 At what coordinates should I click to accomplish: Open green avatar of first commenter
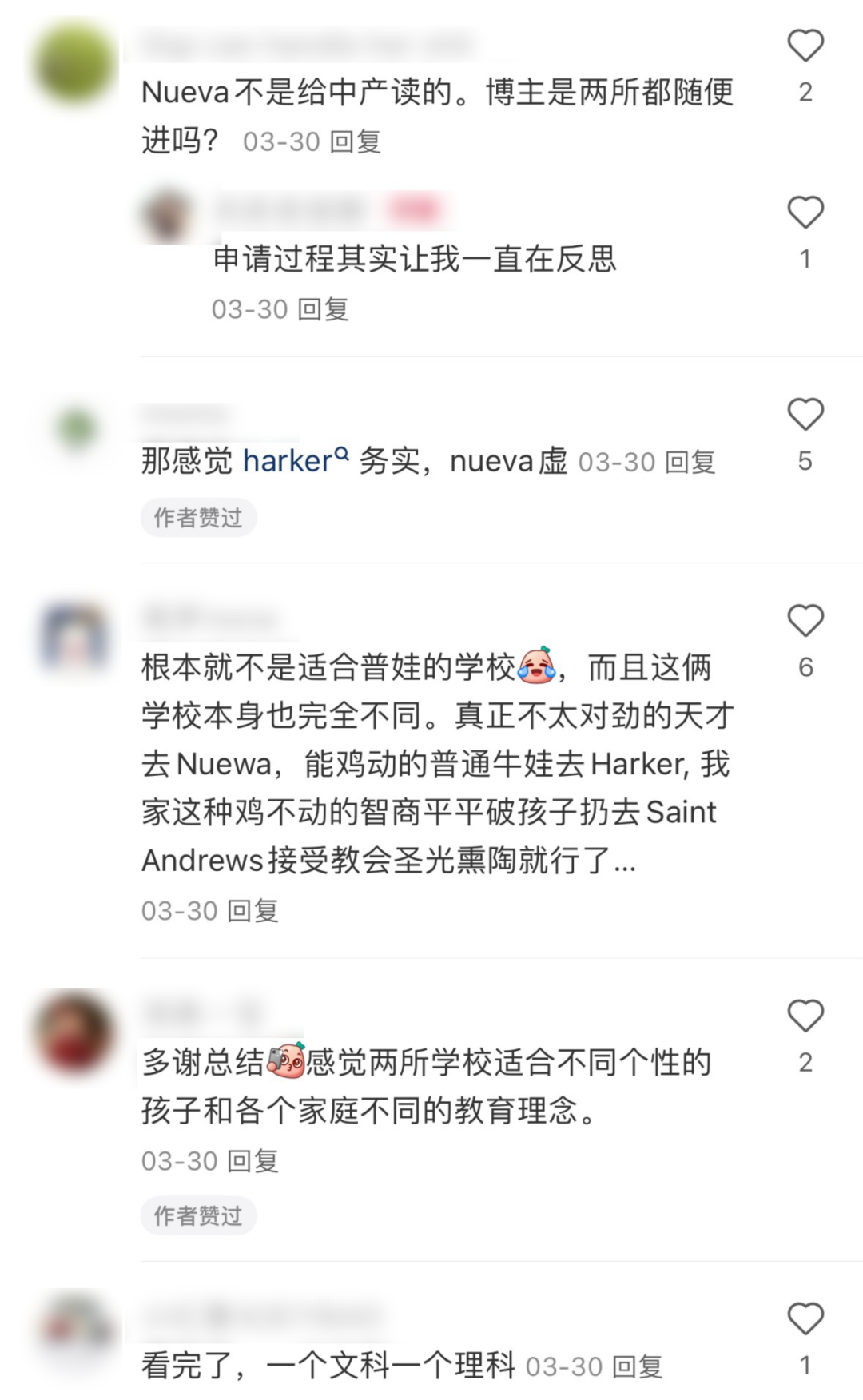tap(75, 65)
